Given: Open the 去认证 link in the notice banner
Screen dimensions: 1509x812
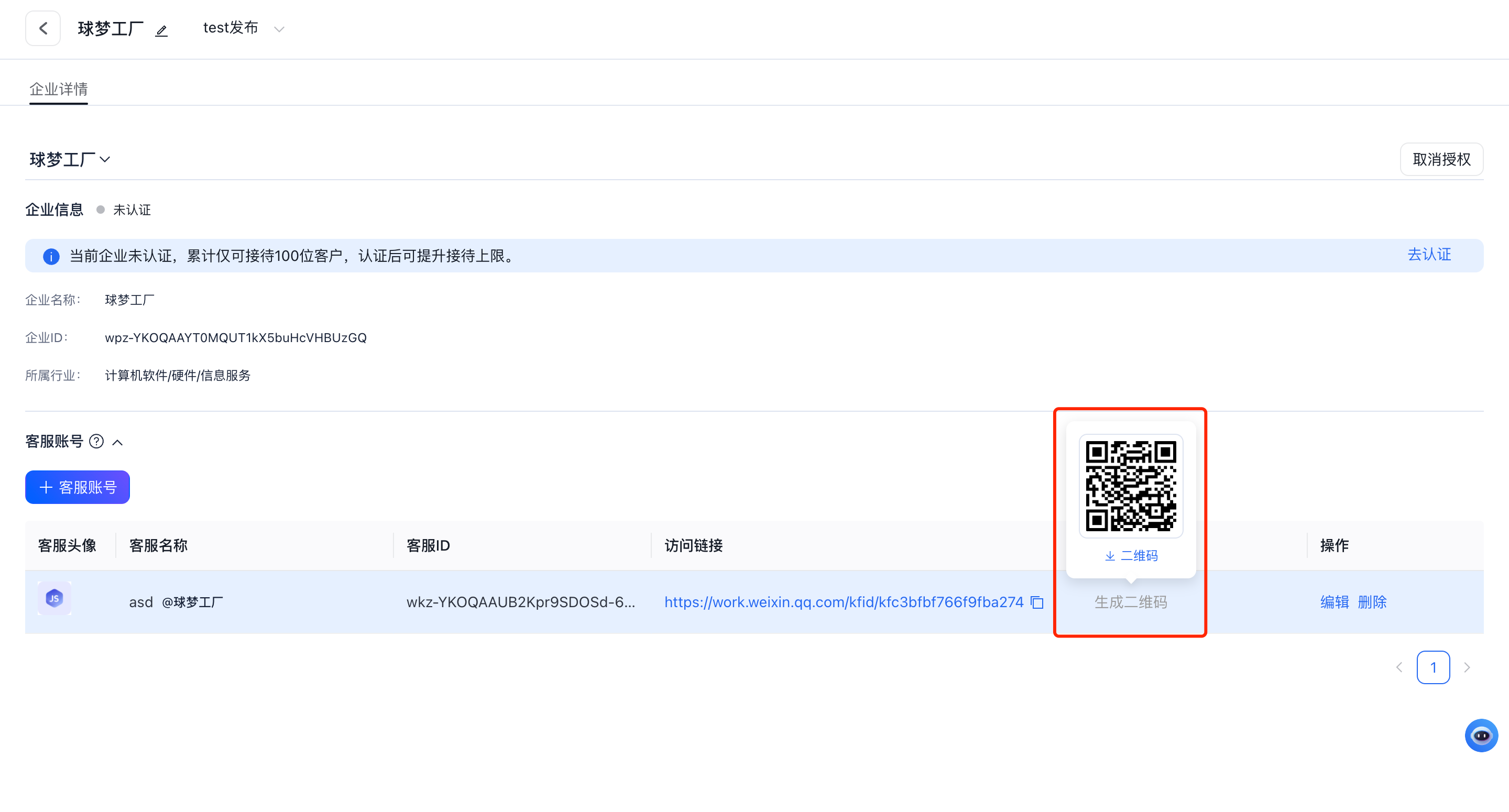Looking at the screenshot, I should [x=1429, y=255].
